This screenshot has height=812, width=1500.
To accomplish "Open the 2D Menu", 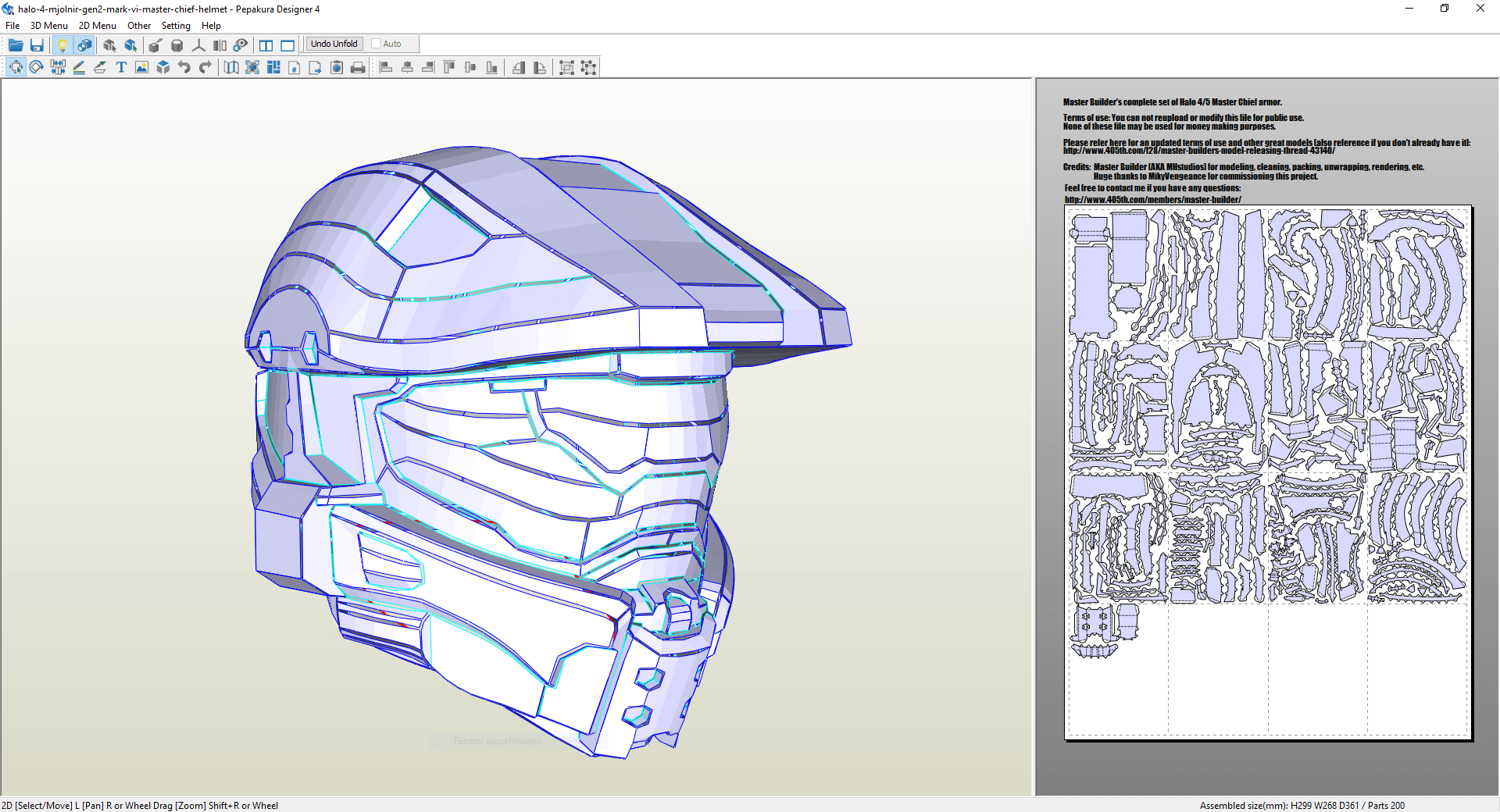I will (97, 26).
